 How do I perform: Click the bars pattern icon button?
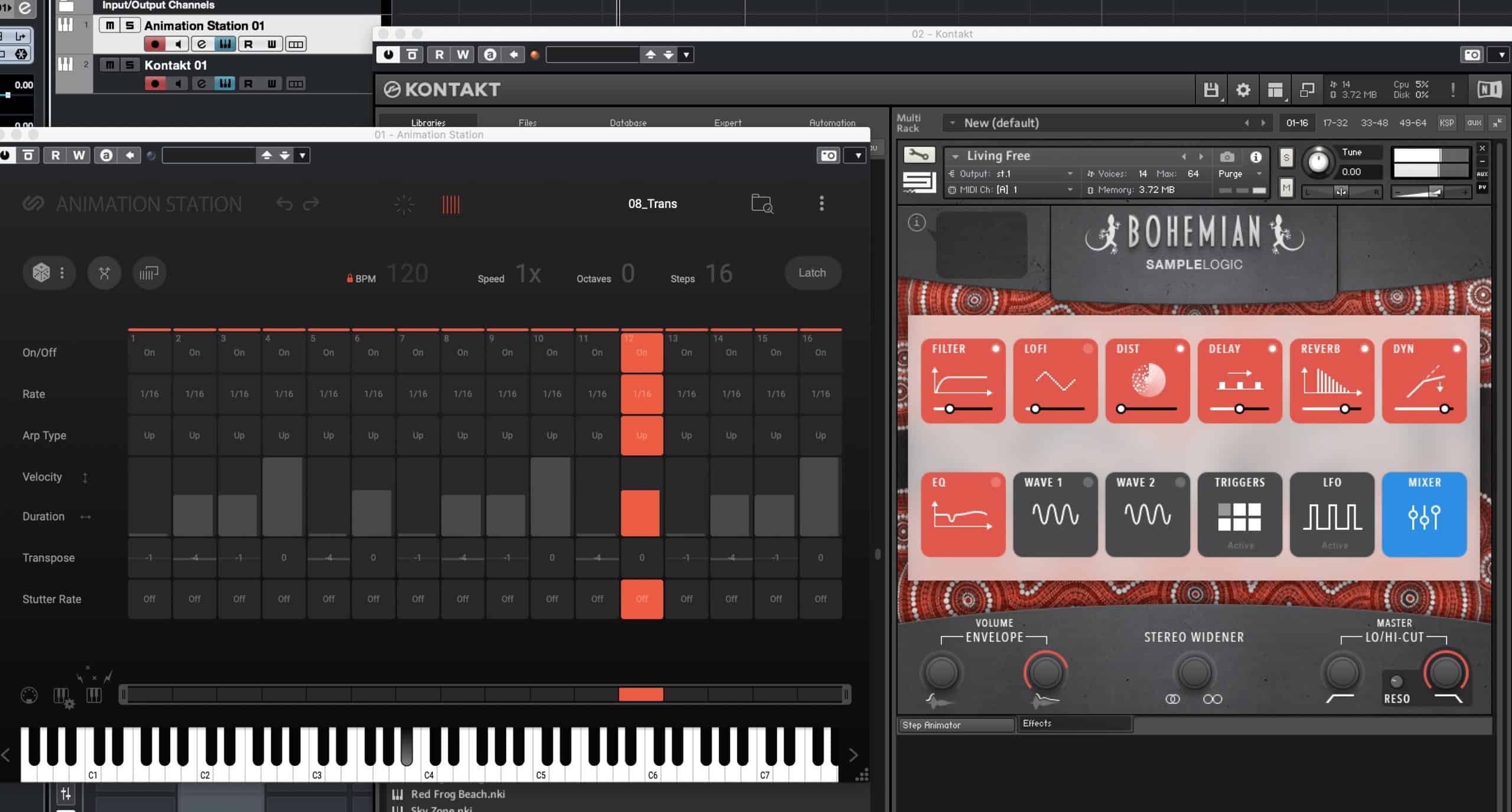[x=149, y=273]
